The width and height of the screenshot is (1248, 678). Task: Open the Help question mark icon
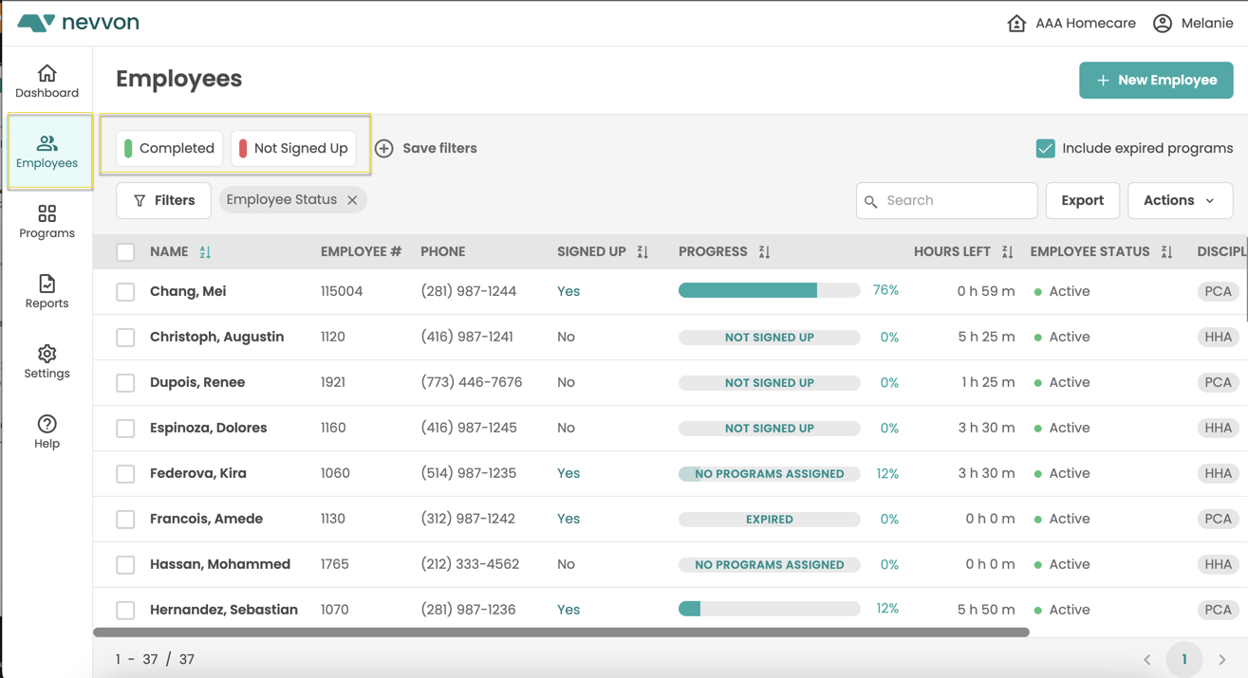coord(47,424)
